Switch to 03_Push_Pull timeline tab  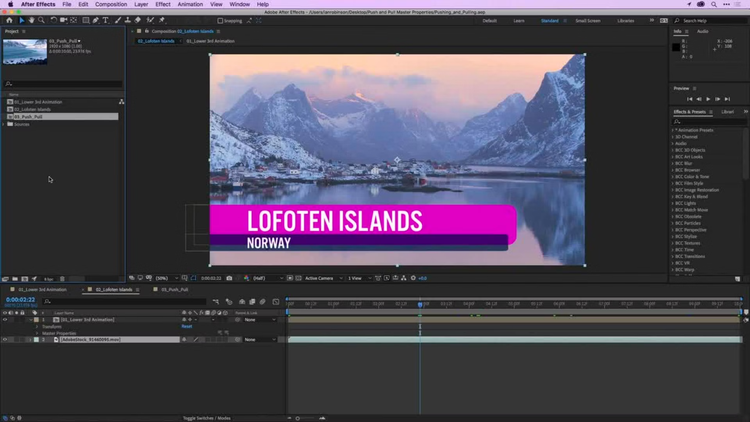[174, 290]
